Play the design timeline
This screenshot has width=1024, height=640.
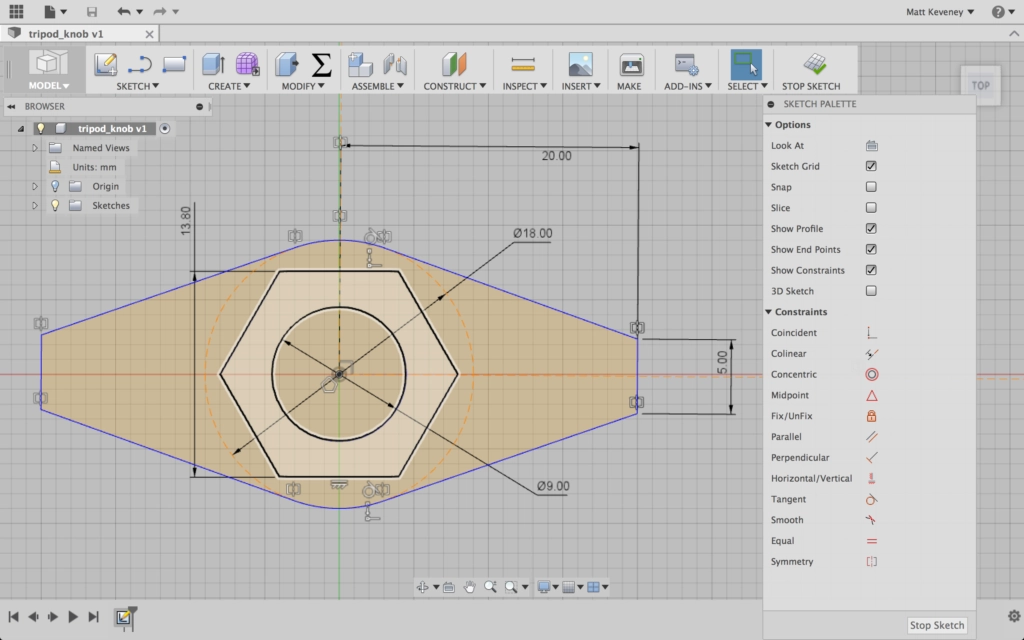pos(72,617)
